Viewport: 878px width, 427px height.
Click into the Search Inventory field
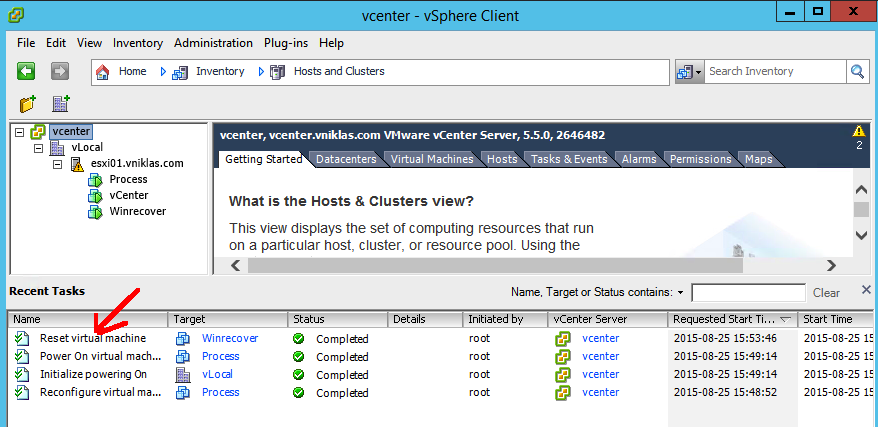click(x=775, y=72)
